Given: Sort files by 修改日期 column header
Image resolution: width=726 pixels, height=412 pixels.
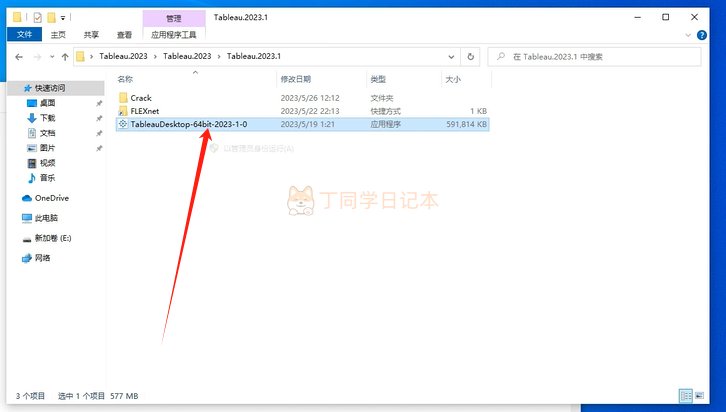Looking at the screenshot, I should (296, 78).
